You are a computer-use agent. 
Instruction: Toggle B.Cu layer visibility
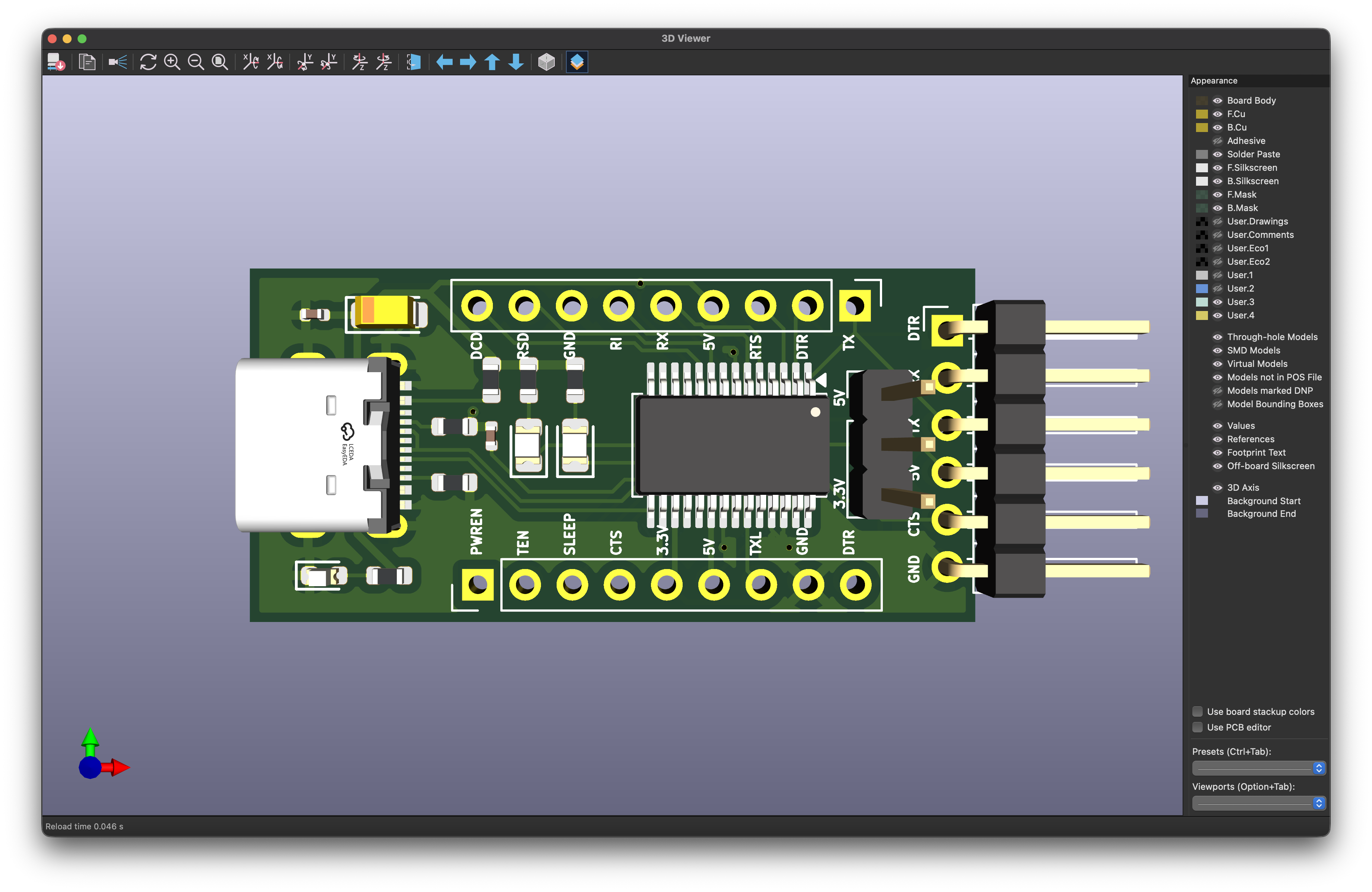(x=1218, y=128)
